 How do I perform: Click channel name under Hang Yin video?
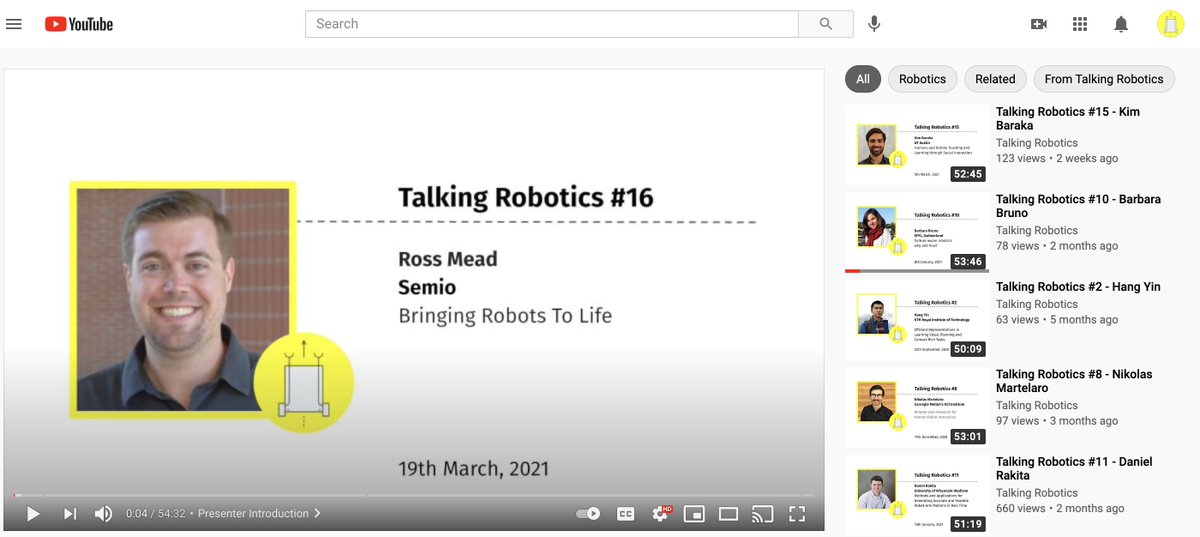tap(1036, 304)
